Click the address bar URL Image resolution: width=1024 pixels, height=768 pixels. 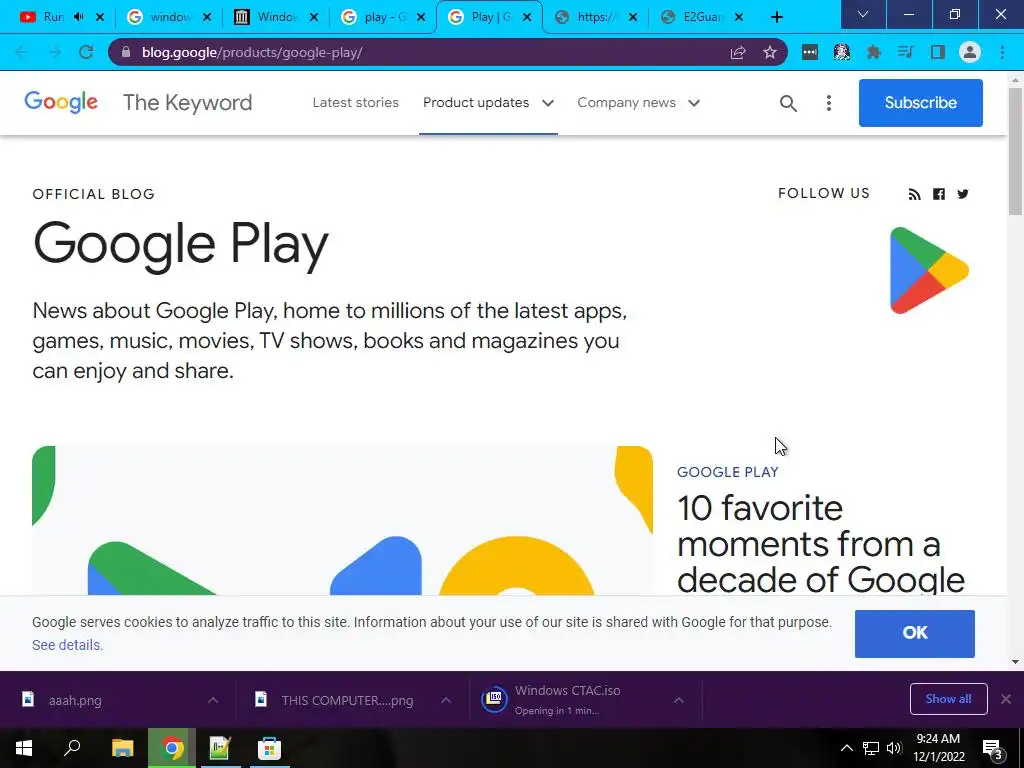click(x=252, y=52)
